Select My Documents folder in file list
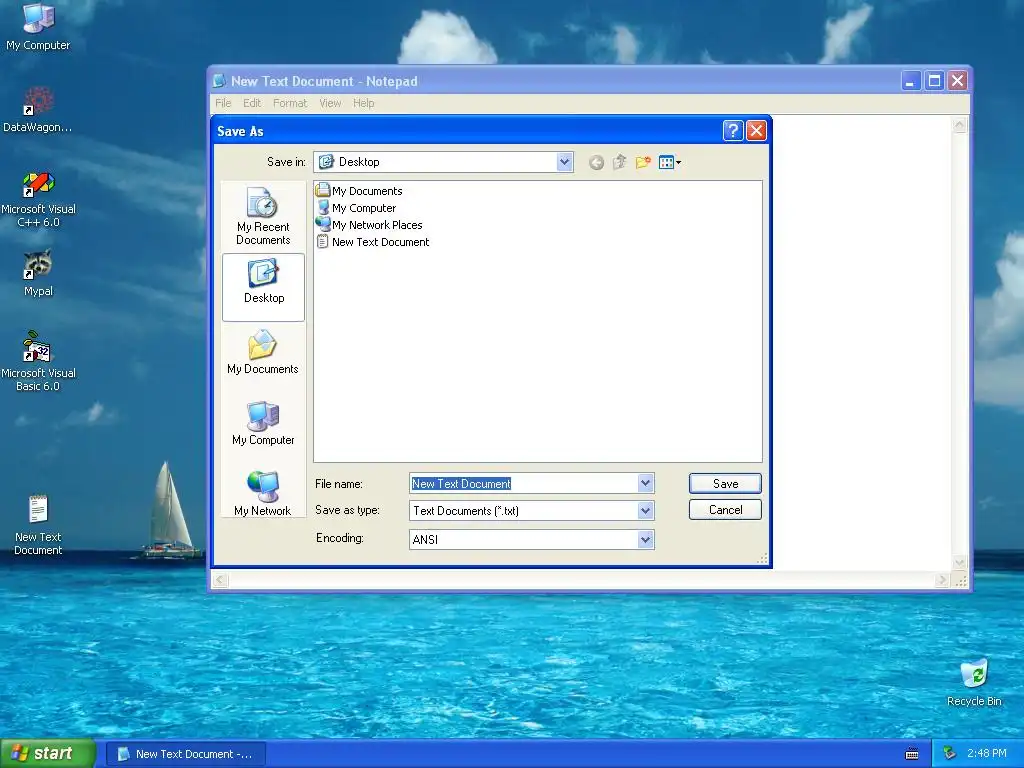The height and width of the screenshot is (768, 1024). coord(359,191)
